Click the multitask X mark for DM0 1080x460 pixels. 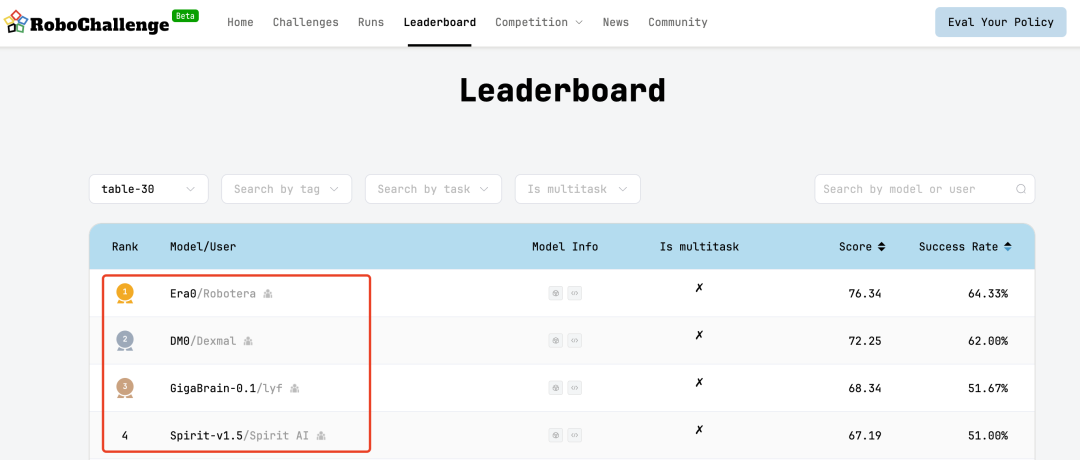tap(699, 335)
